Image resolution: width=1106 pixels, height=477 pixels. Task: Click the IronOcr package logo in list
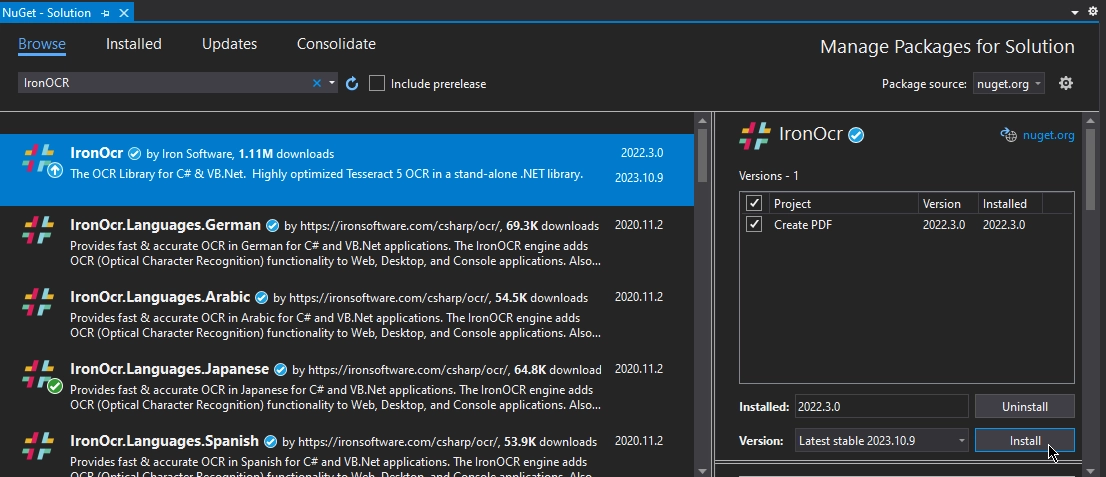pos(39,160)
